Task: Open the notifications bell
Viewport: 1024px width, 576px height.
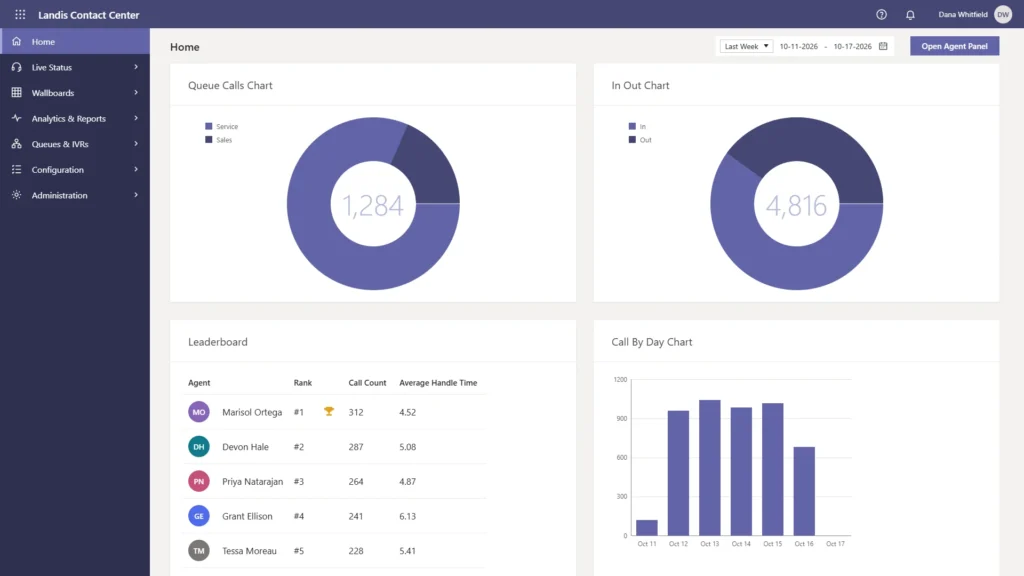Action: pyautogui.click(x=910, y=14)
